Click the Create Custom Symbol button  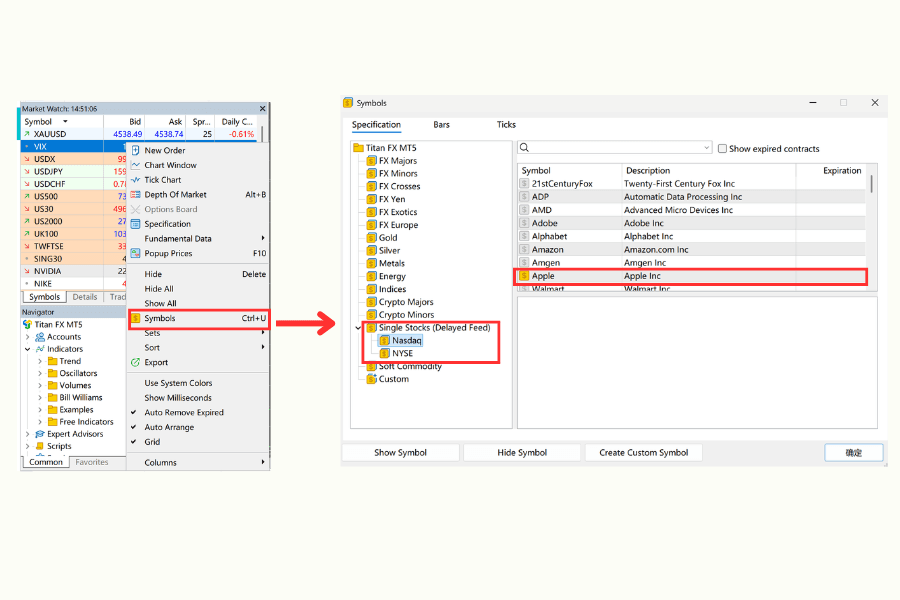(x=643, y=452)
